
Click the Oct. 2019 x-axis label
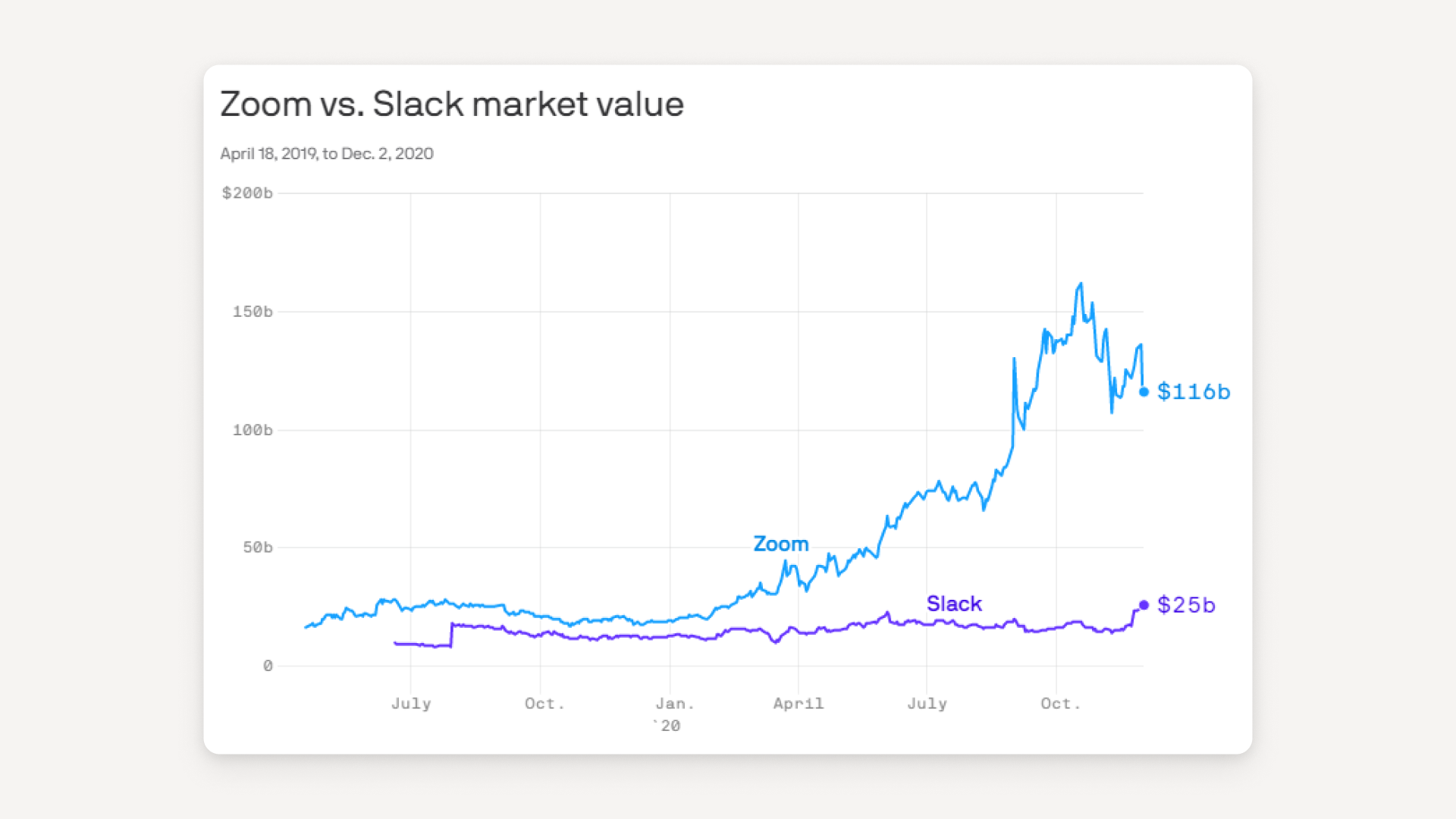click(544, 704)
